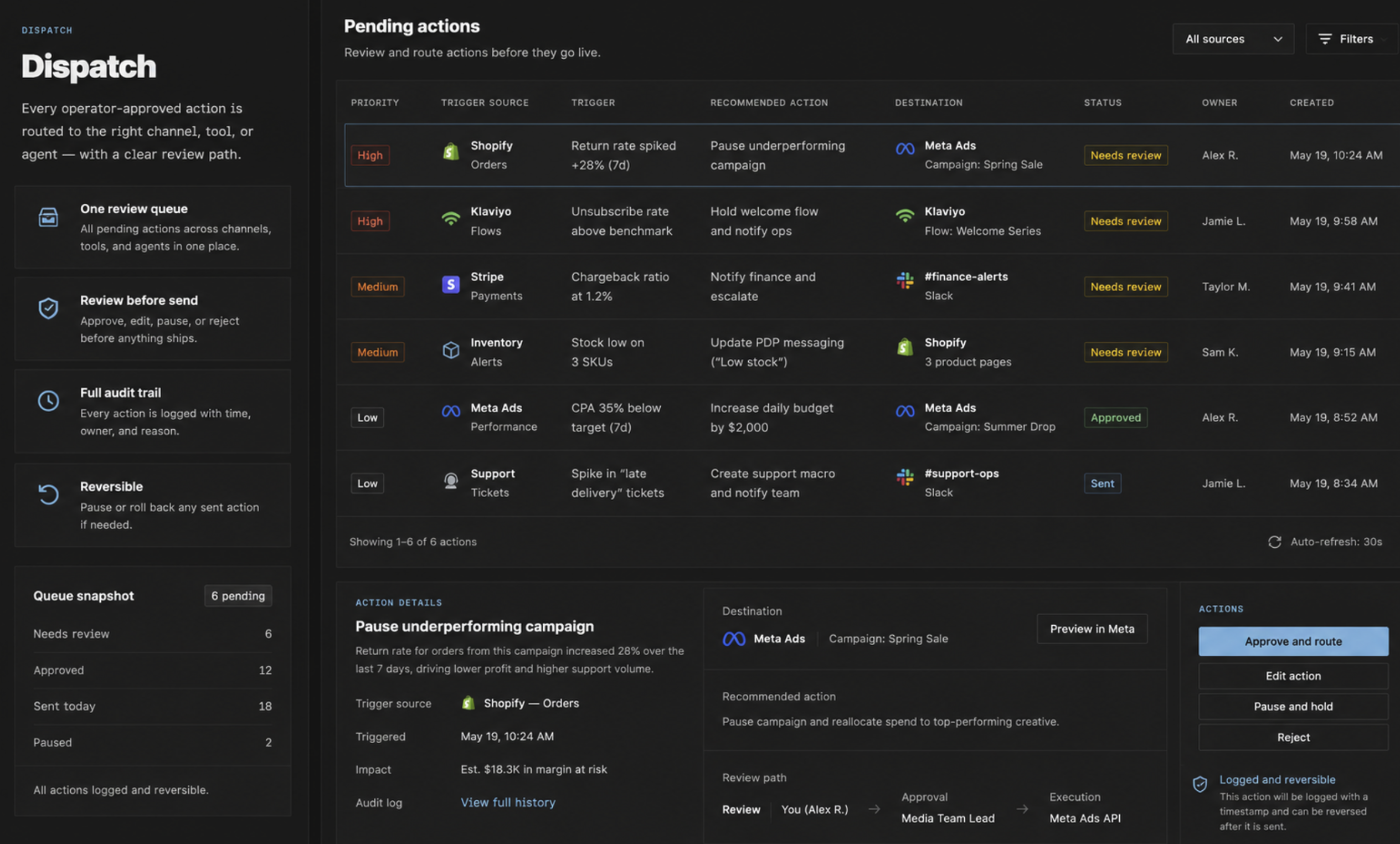This screenshot has width=1400, height=844.
Task: Sort by the STATUS column header
Action: [x=1102, y=102]
